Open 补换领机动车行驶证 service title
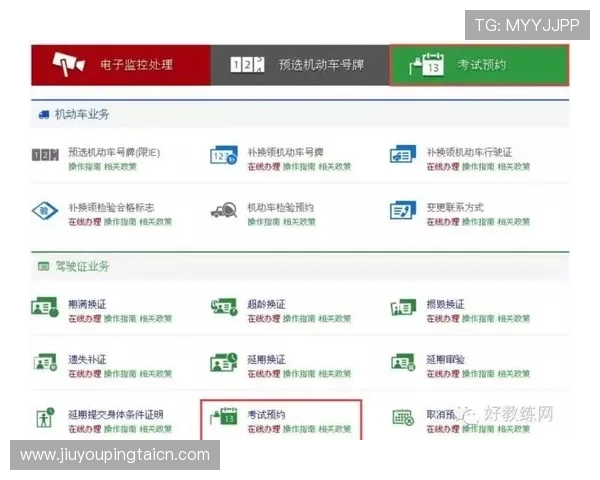 (x=469, y=152)
